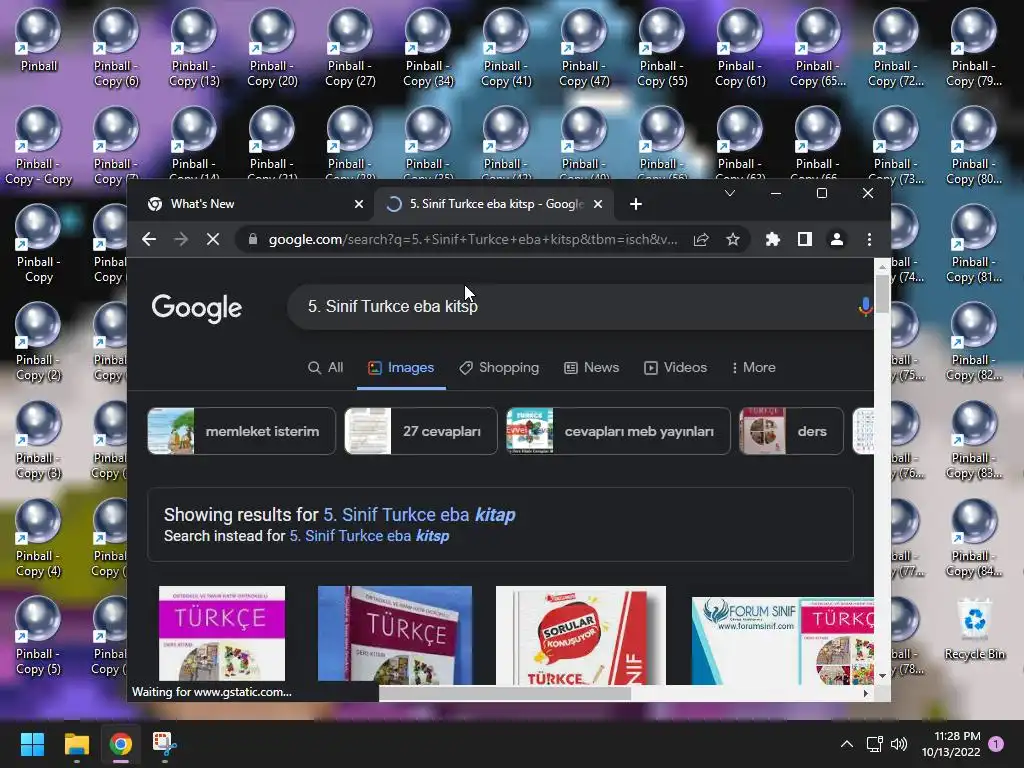Open the Videos results tab
Viewport: 1024px width, 768px height.
(675, 368)
